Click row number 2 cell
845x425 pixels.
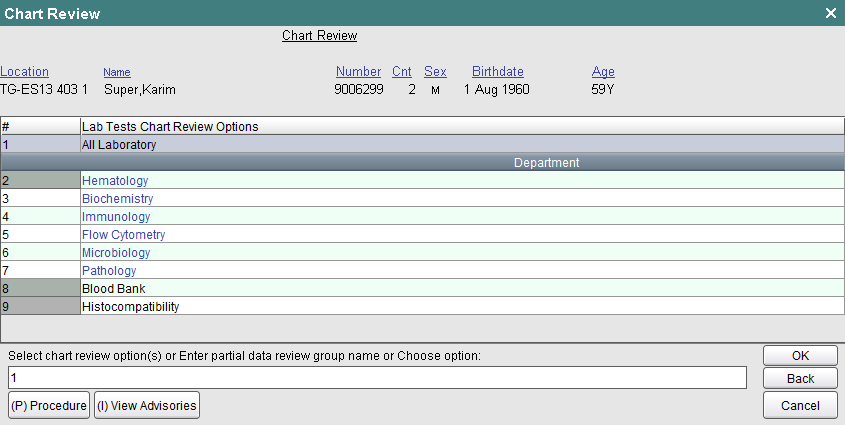coord(40,180)
